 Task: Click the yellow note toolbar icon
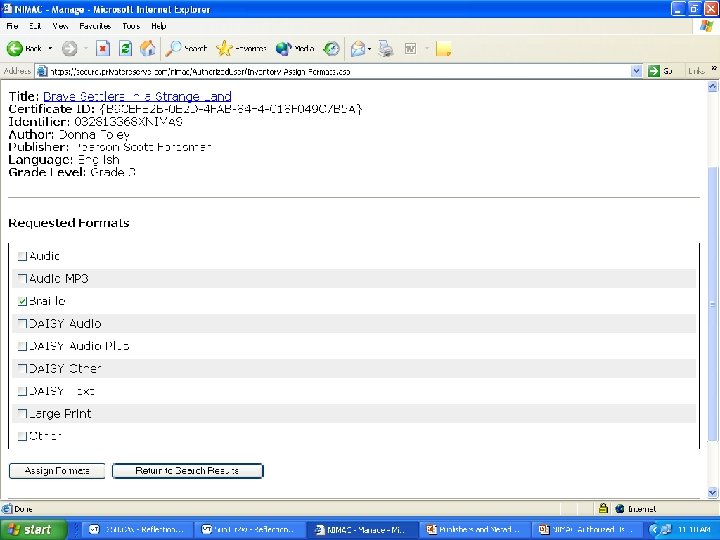[x=443, y=48]
